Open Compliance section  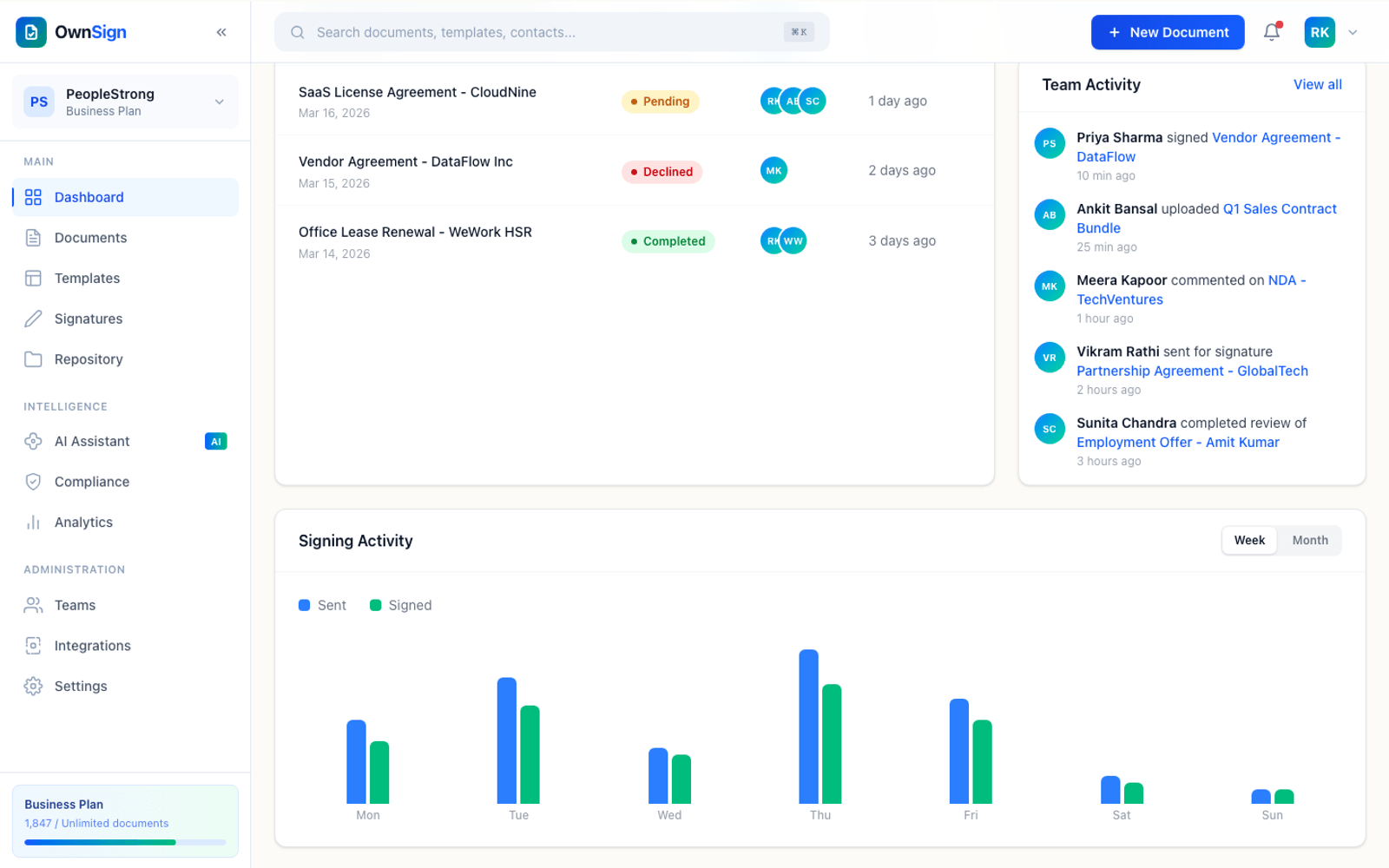point(125,482)
